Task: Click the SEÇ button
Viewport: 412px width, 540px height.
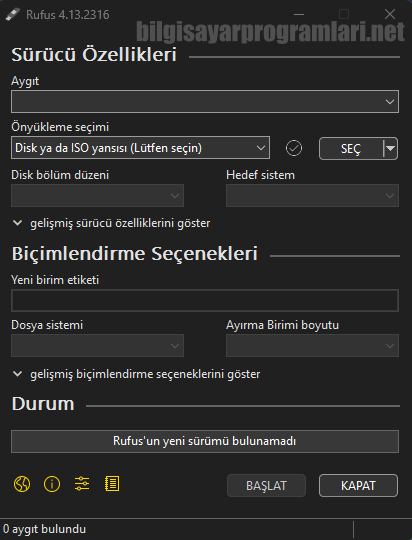Action: tap(351, 148)
